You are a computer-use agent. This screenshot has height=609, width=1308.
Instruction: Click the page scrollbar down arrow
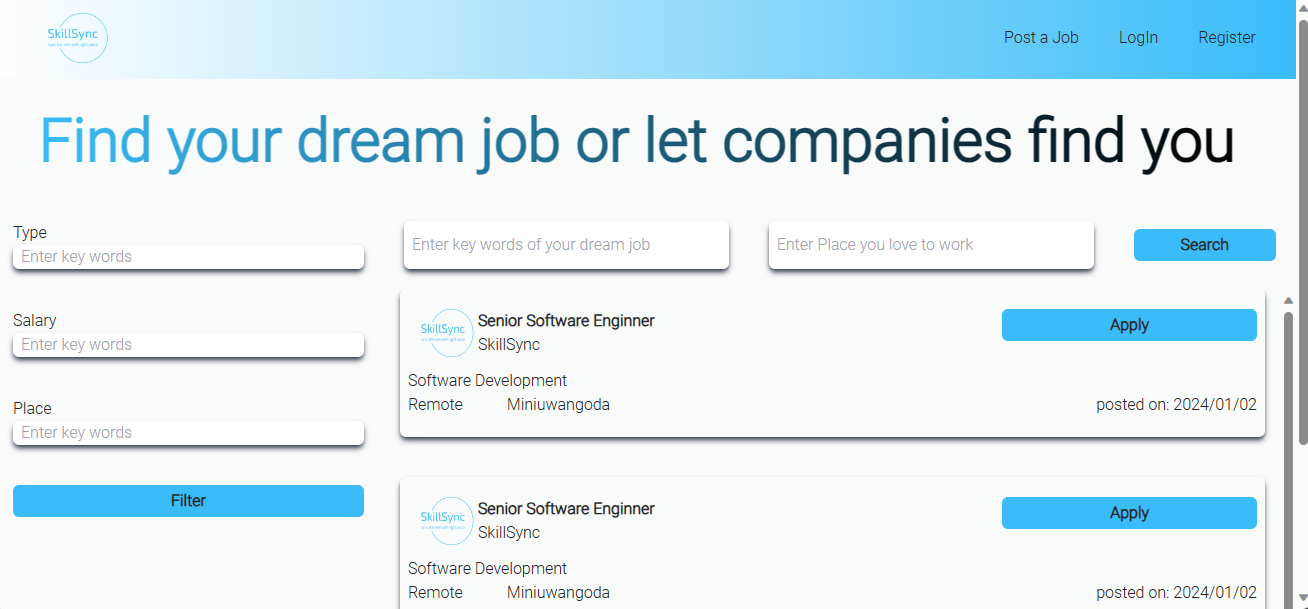(x=1302, y=599)
